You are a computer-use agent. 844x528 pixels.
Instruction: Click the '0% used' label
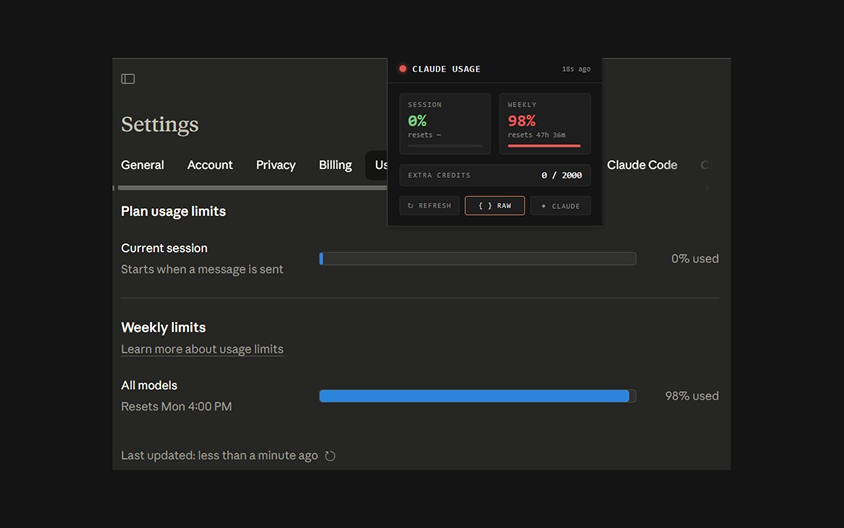coord(694,258)
